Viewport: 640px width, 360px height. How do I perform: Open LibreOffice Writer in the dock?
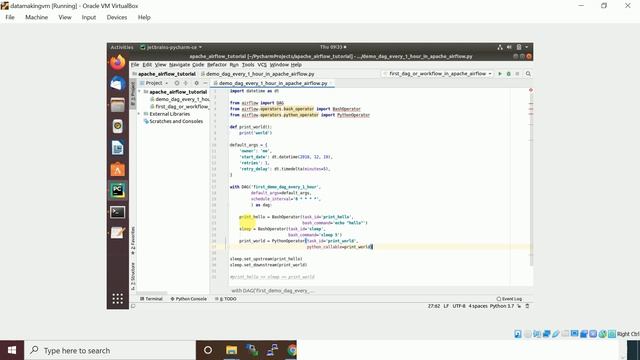click(118, 148)
